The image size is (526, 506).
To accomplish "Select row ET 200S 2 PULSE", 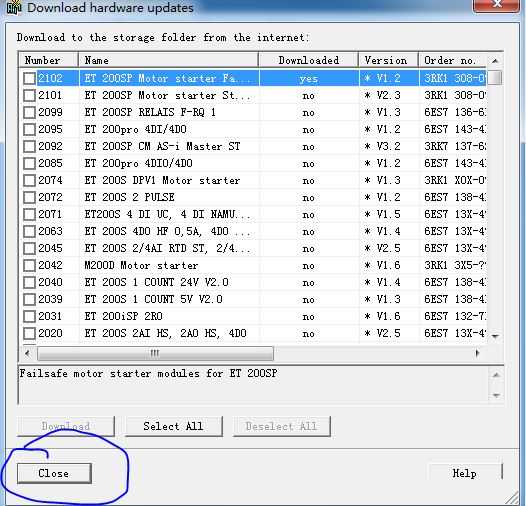I will (252, 197).
